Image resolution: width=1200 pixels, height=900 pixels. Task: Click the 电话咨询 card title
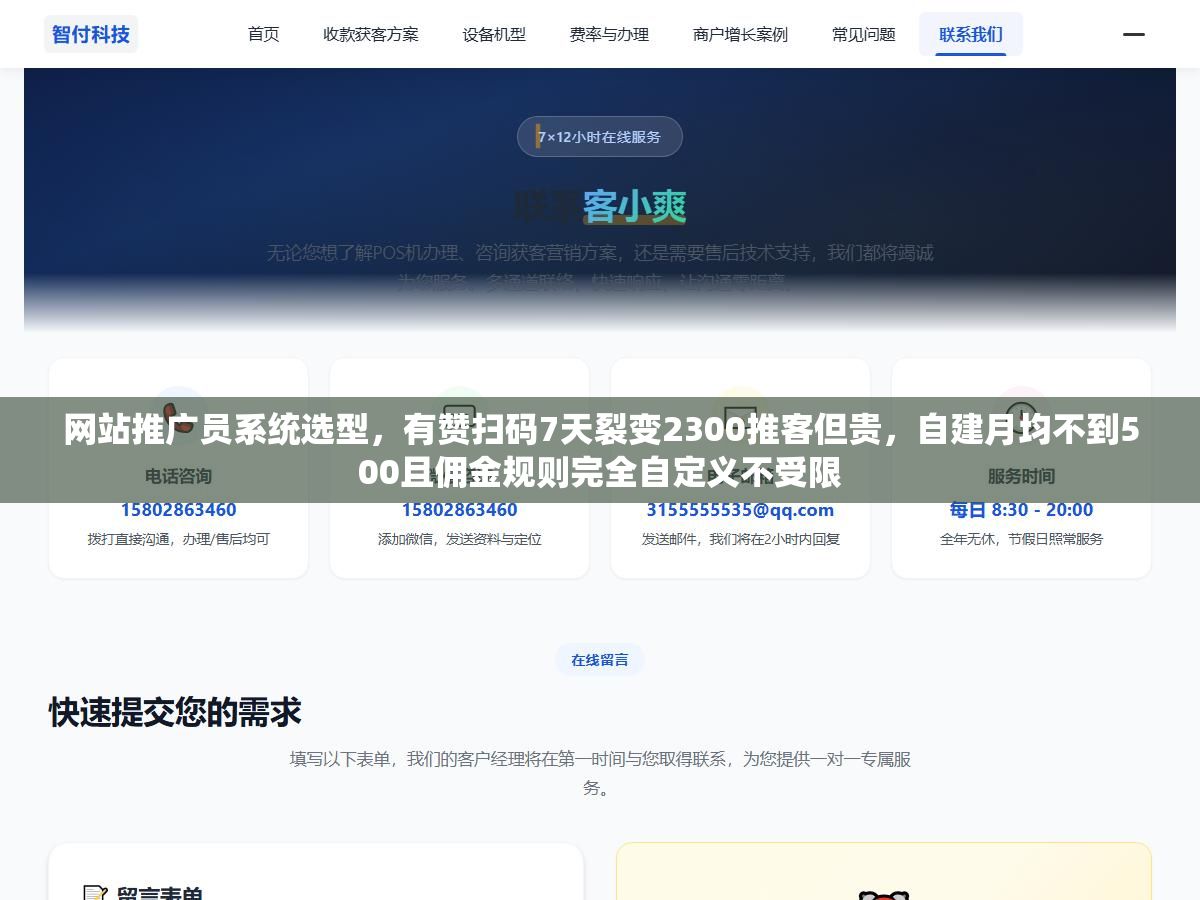click(178, 476)
